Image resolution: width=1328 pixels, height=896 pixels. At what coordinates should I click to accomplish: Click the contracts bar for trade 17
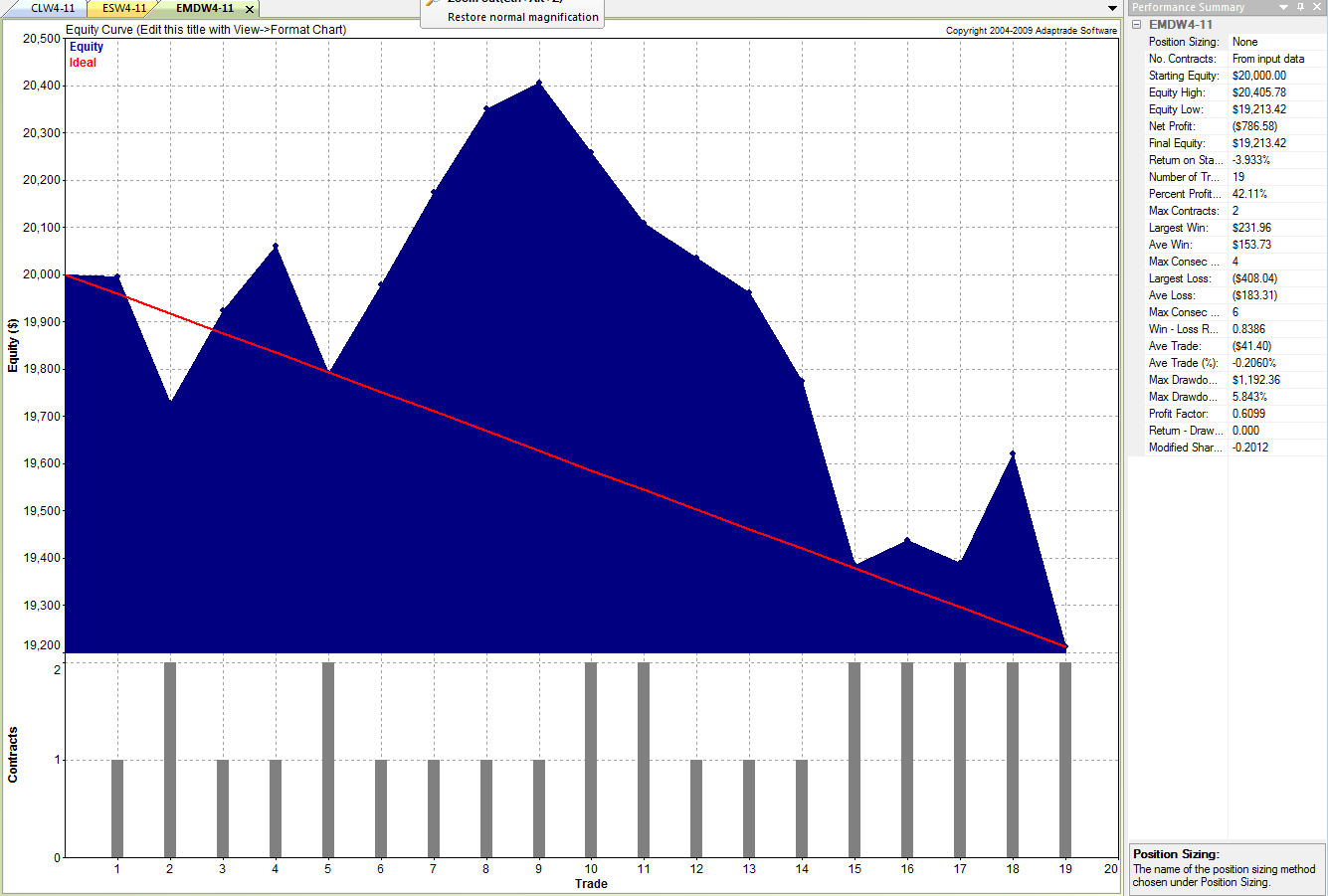click(960, 760)
